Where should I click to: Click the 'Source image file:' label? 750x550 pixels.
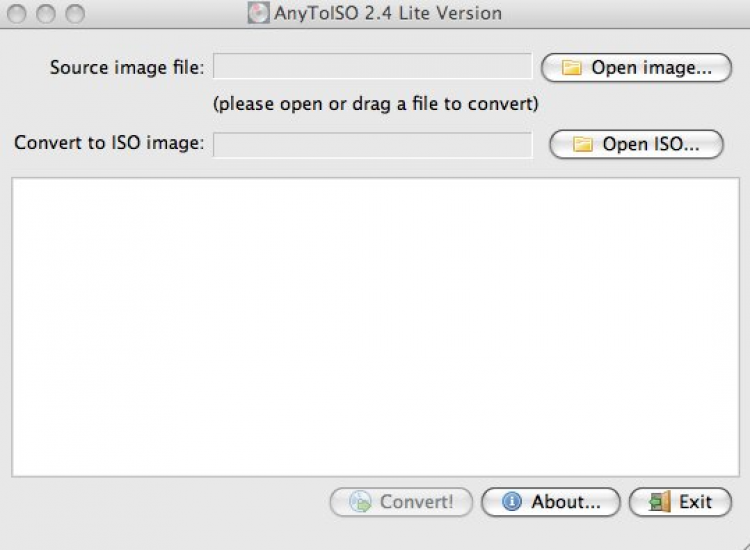[x=127, y=67]
